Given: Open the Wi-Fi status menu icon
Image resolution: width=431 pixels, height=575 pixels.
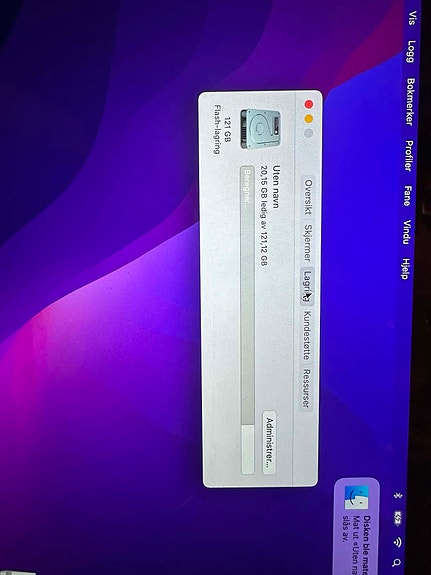Looking at the screenshot, I should click(x=398, y=542).
